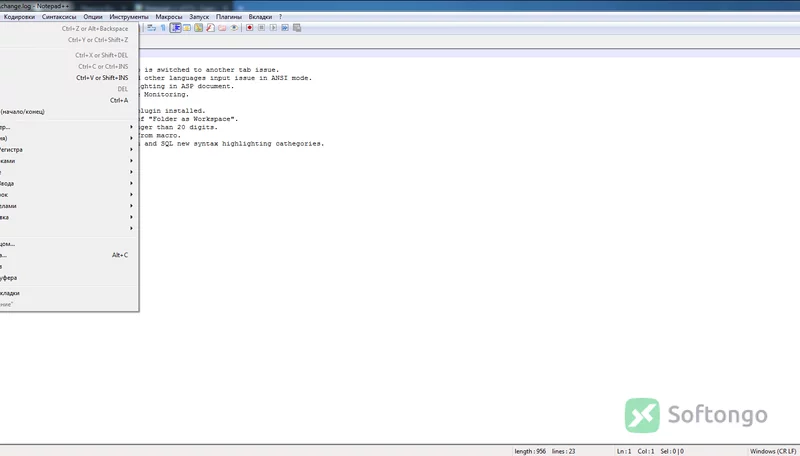
Task: Click the Ctrl+C or Ctrl+INS copy entry
Action: pos(69,66)
